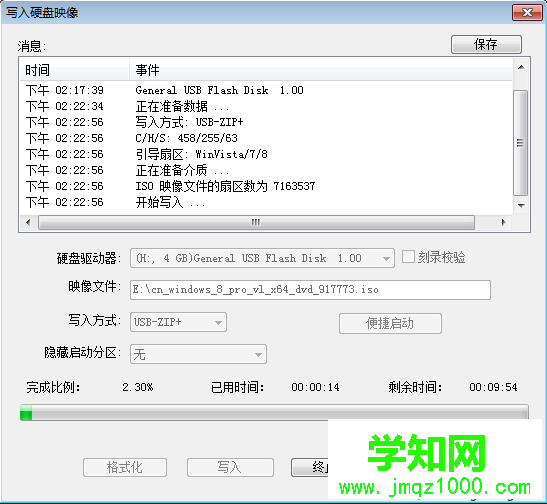547x504 pixels.
Task: Select the '引导扇区: WinVista/7/8' log row
Action: pos(266,155)
